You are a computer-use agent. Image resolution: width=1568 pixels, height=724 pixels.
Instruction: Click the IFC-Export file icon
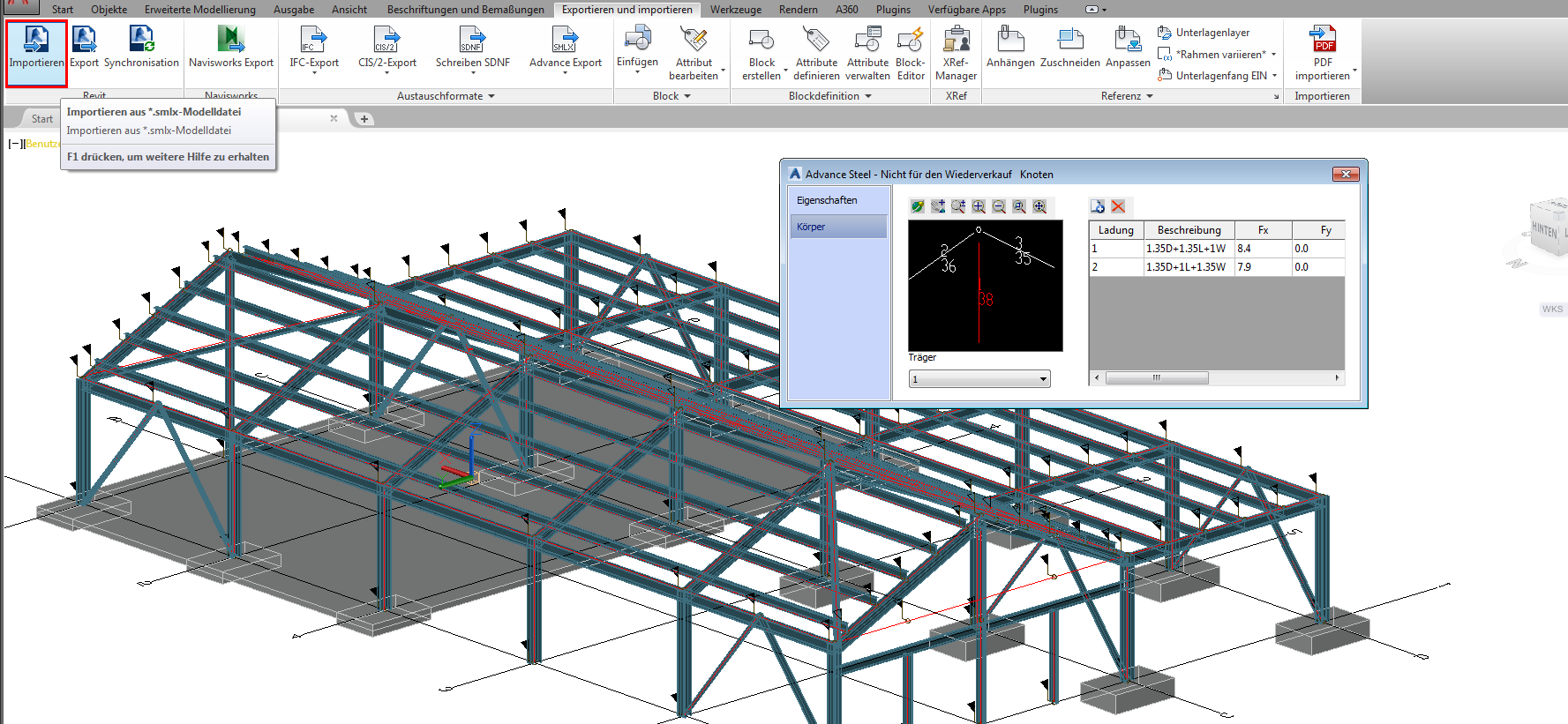click(313, 38)
